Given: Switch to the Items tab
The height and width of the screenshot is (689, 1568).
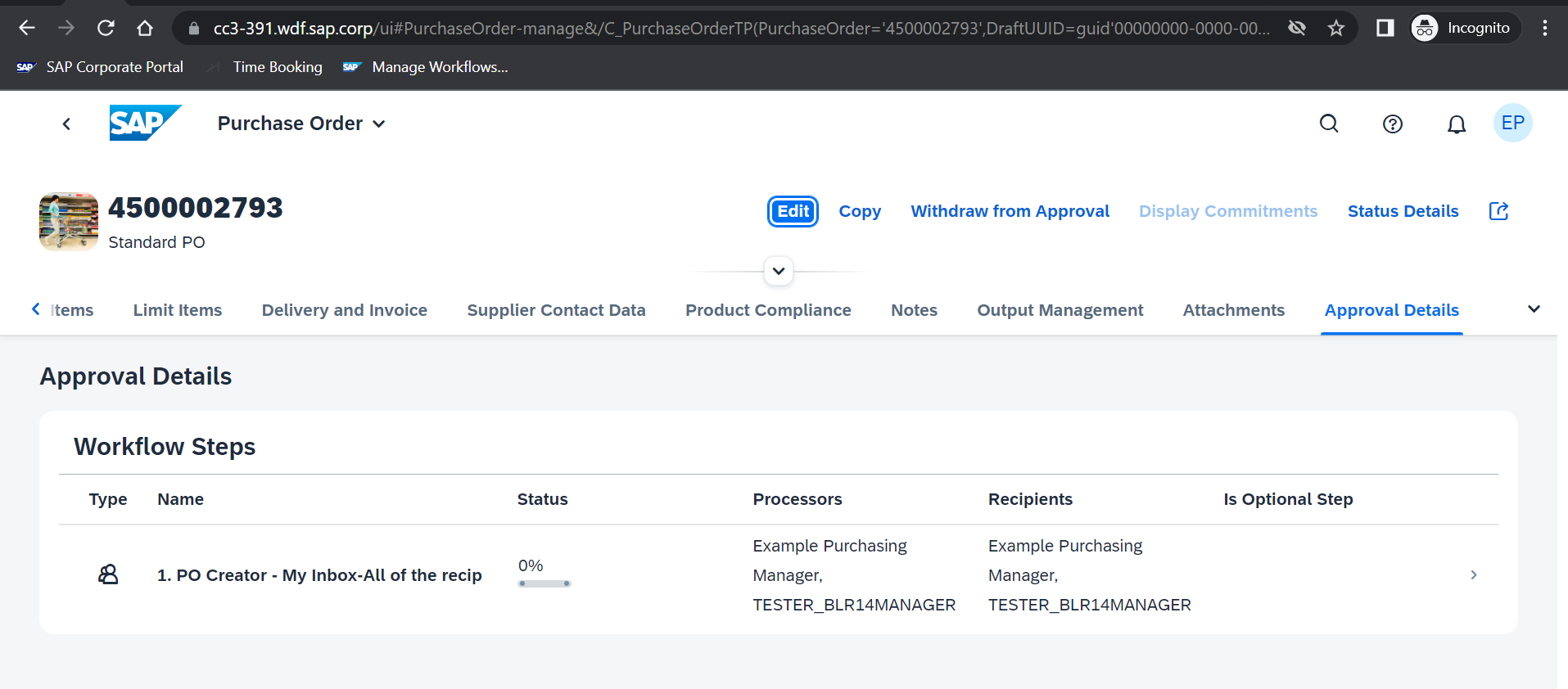Looking at the screenshot, I should (72, 310).
